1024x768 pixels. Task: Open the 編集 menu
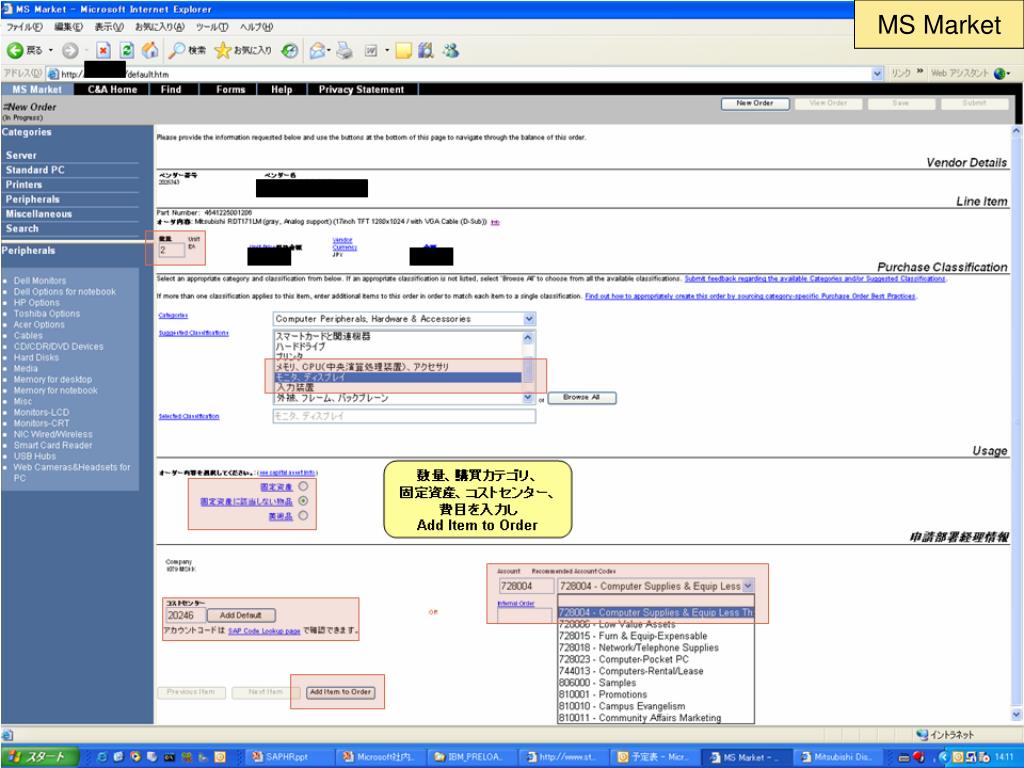coord(68,27)
